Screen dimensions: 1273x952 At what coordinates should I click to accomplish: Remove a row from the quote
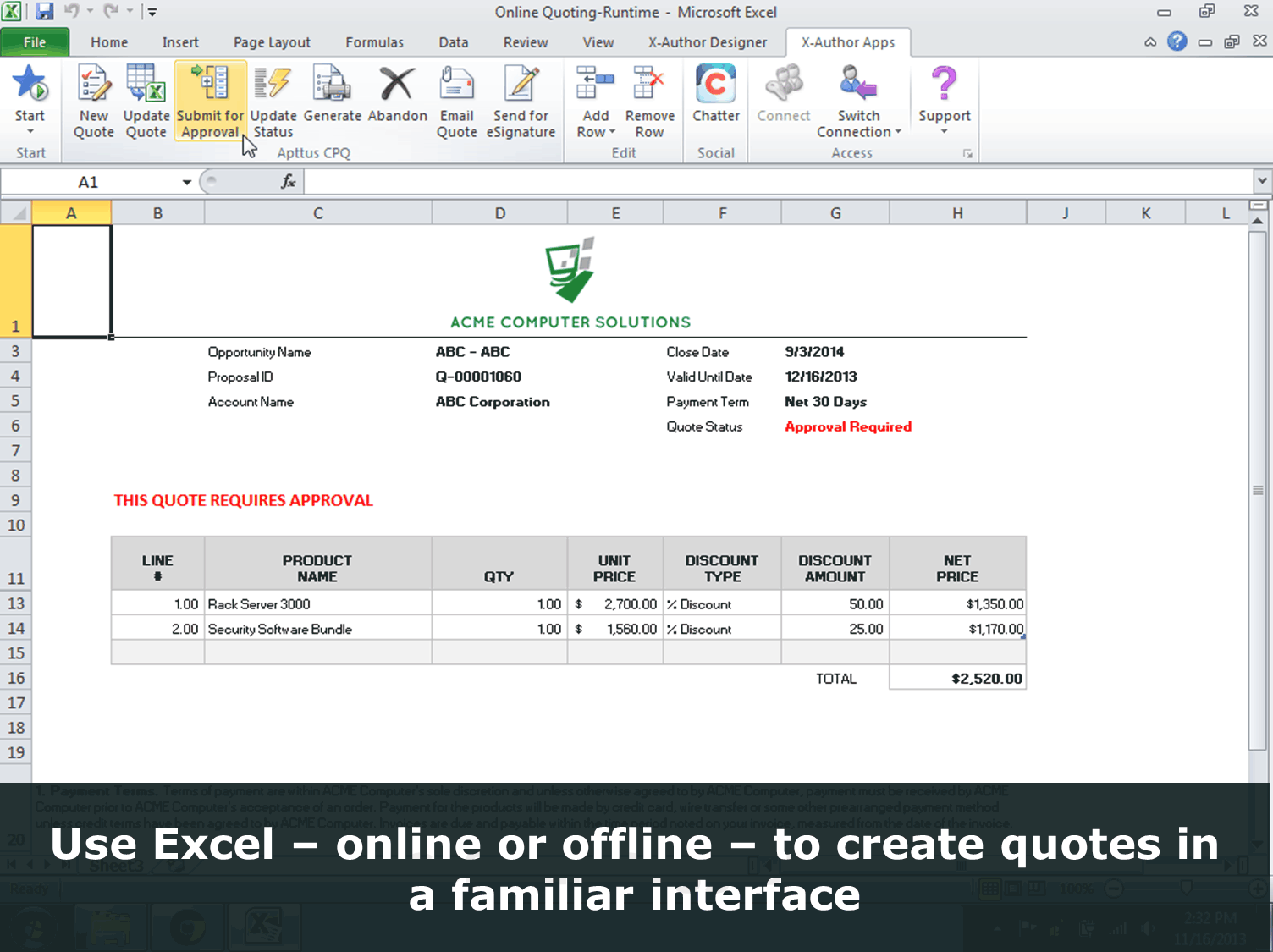pos(648,102)
